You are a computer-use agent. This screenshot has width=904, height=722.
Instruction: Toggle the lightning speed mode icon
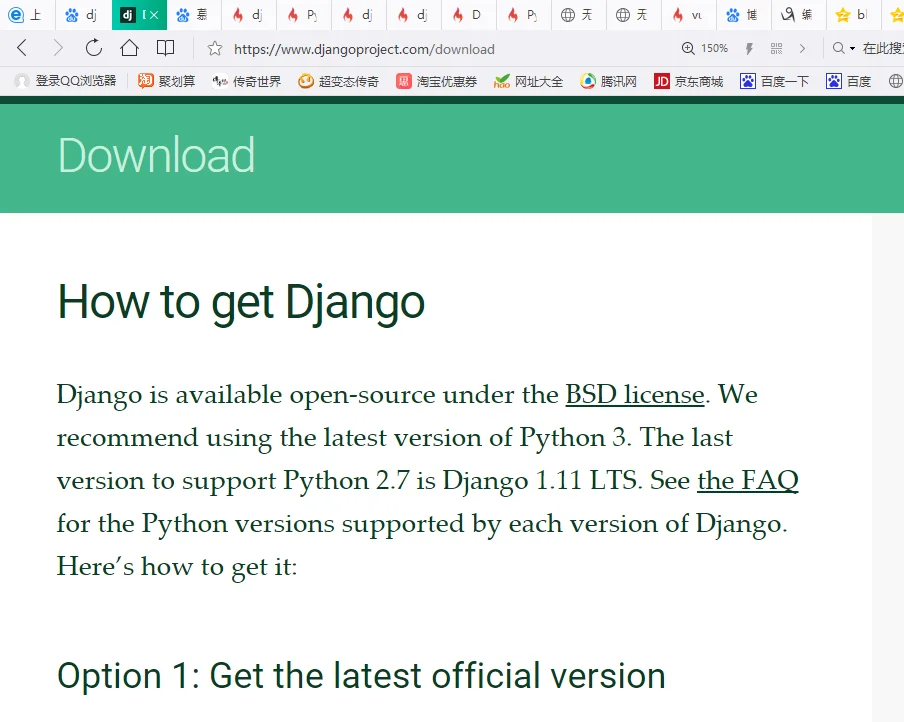749,48
